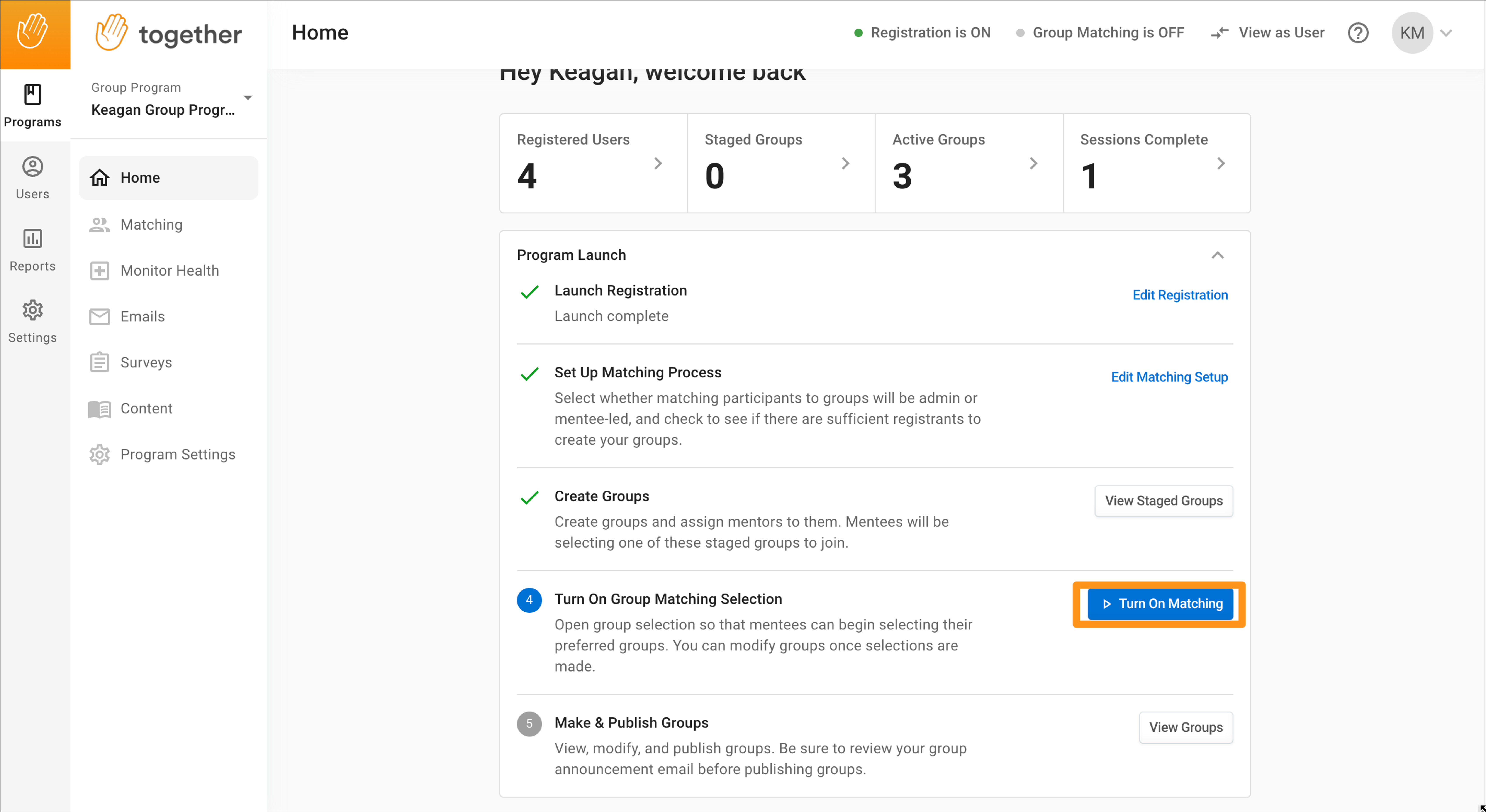The image size is (1486, 812).
Task: Open Surveys in the sidebar menu
Action: (x=168, y=362)
